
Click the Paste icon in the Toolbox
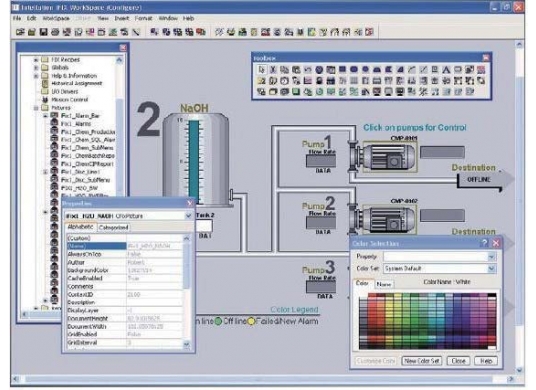click(296, 70)
